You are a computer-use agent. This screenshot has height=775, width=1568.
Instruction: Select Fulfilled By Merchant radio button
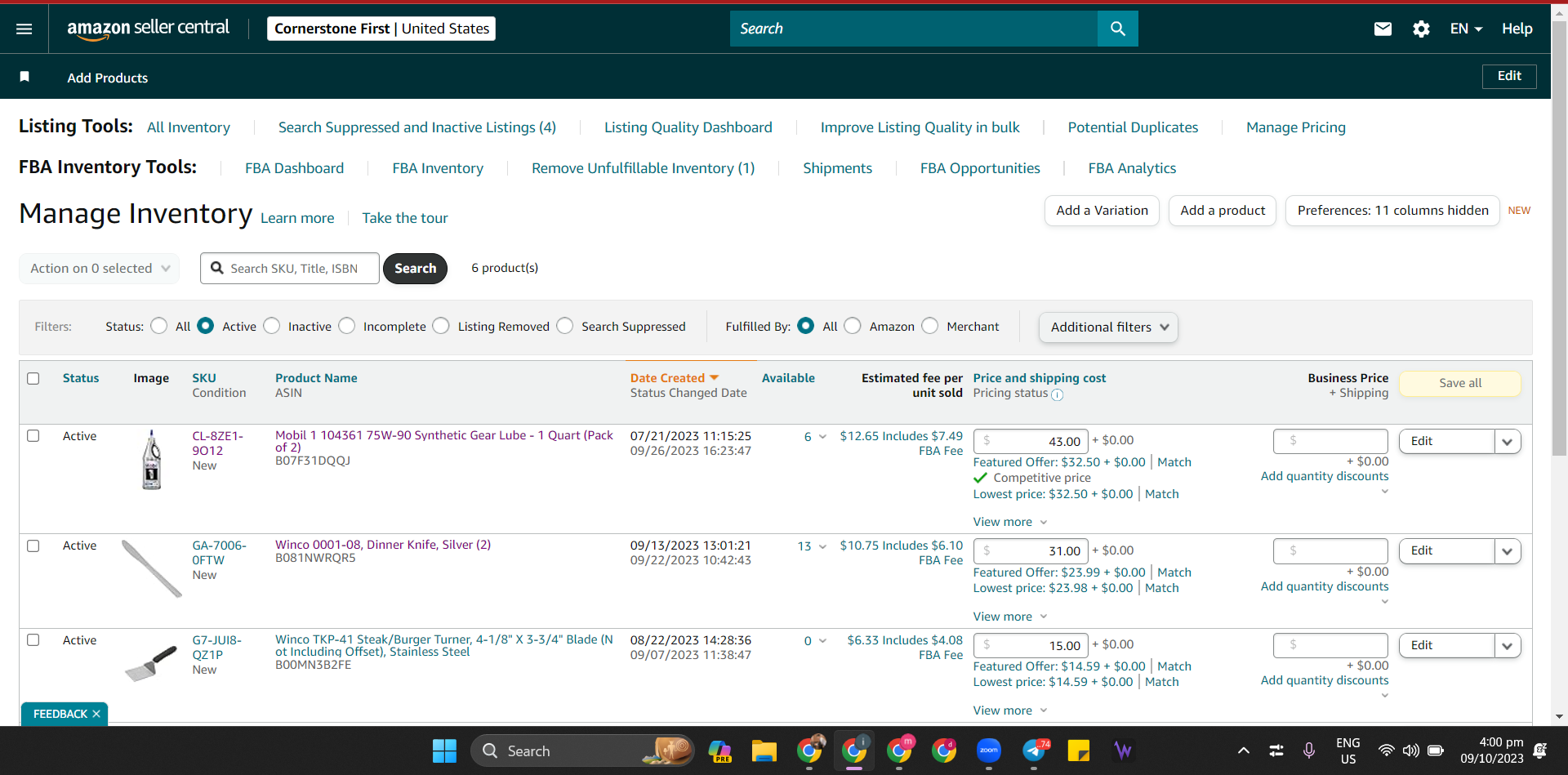(x=930, y=326)
